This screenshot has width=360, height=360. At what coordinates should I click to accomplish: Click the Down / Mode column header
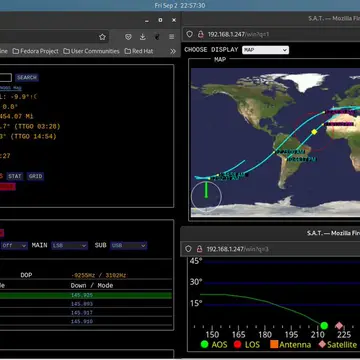point(92,286)
